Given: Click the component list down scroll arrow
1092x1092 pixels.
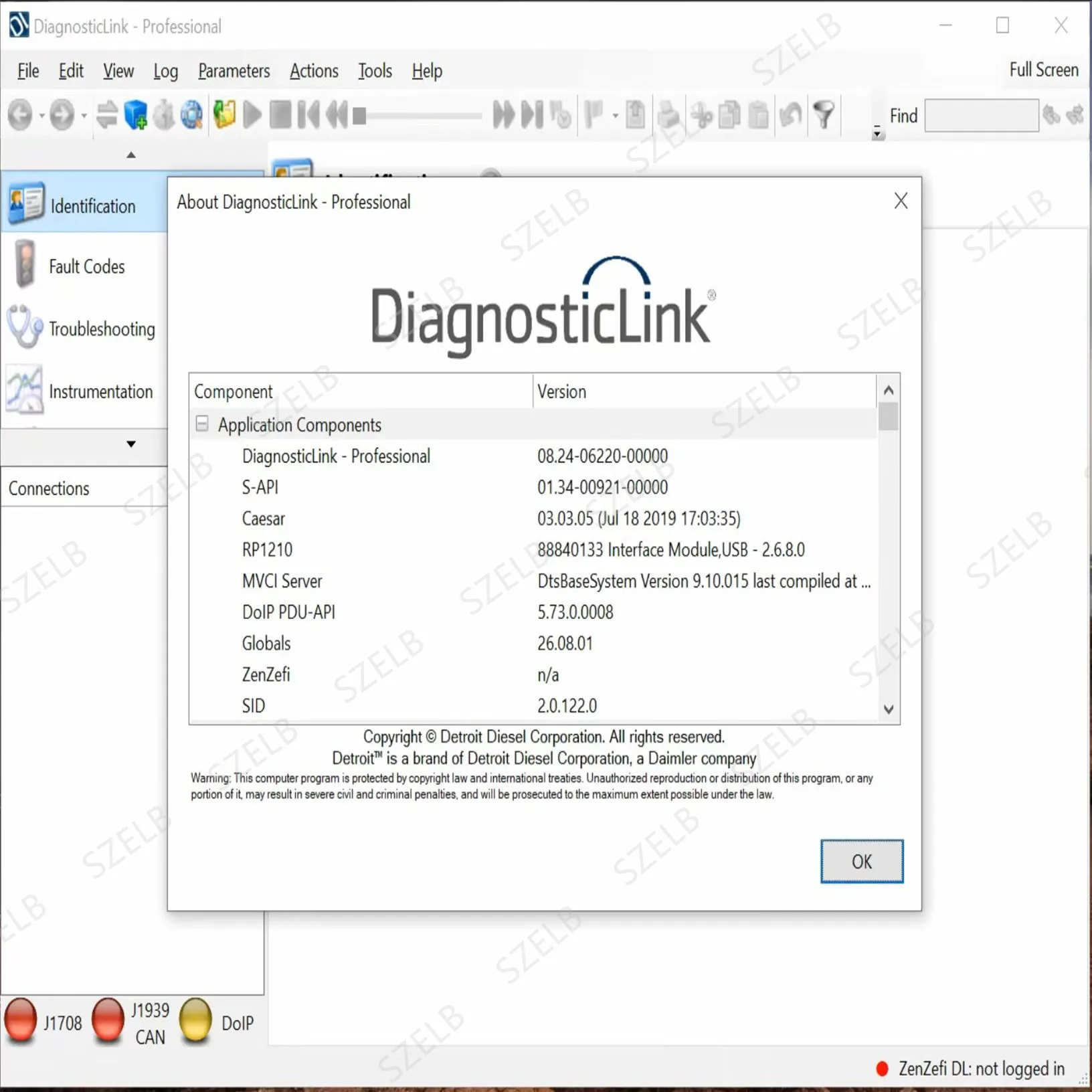Looking at the screenshot, I should click(888, 709).
